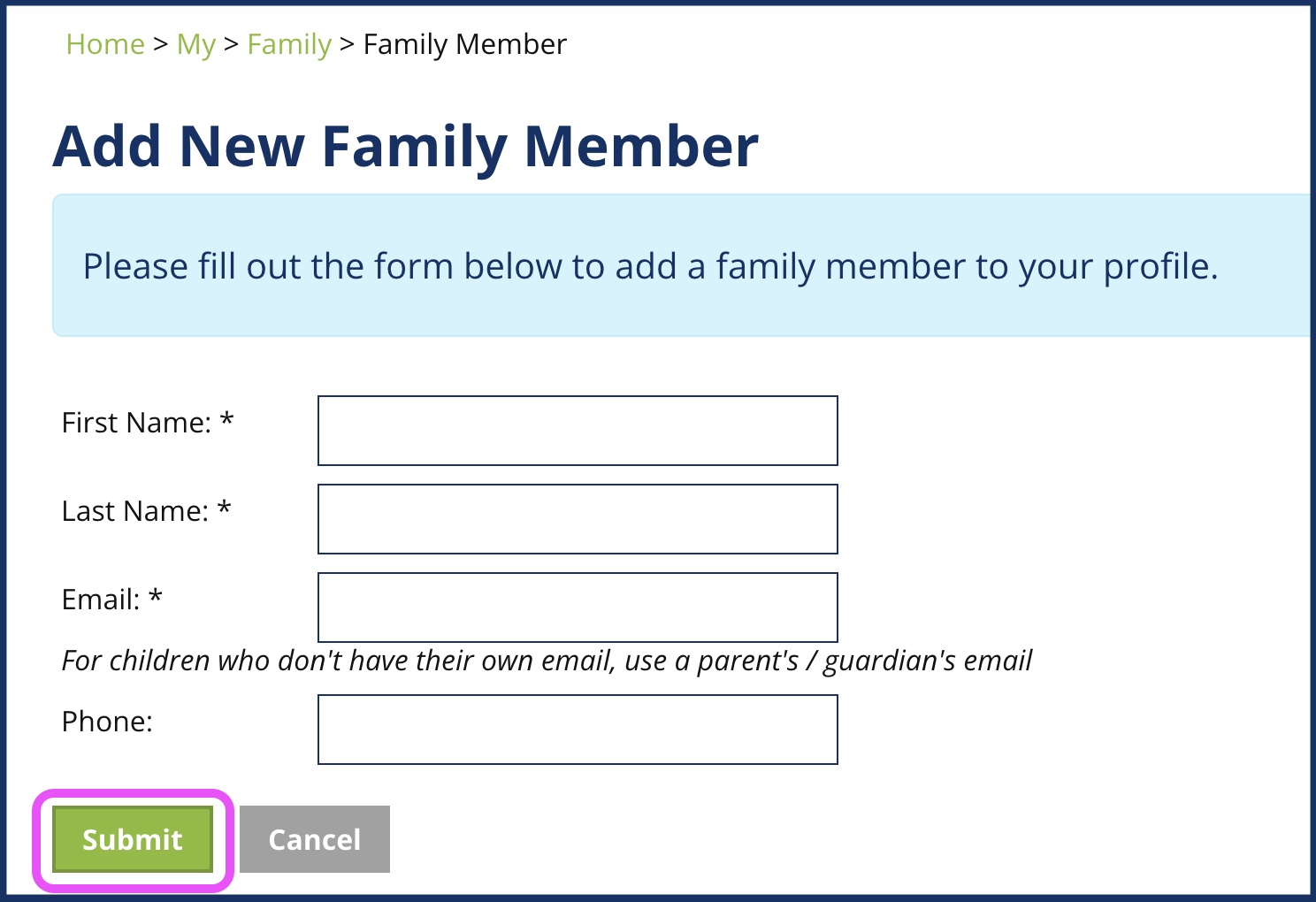Viewport: 1316px width, 902px height.
Task: Click the Last Name label text
Action: point(134,511)
